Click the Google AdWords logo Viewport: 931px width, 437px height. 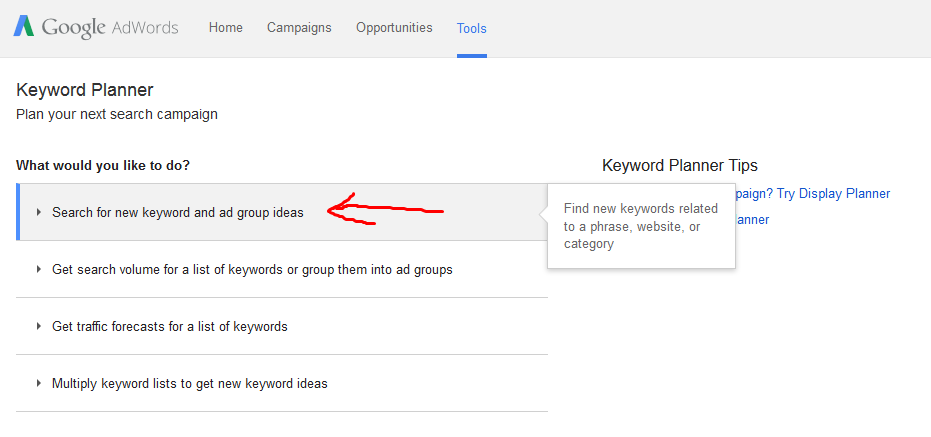tap(96, 27)
